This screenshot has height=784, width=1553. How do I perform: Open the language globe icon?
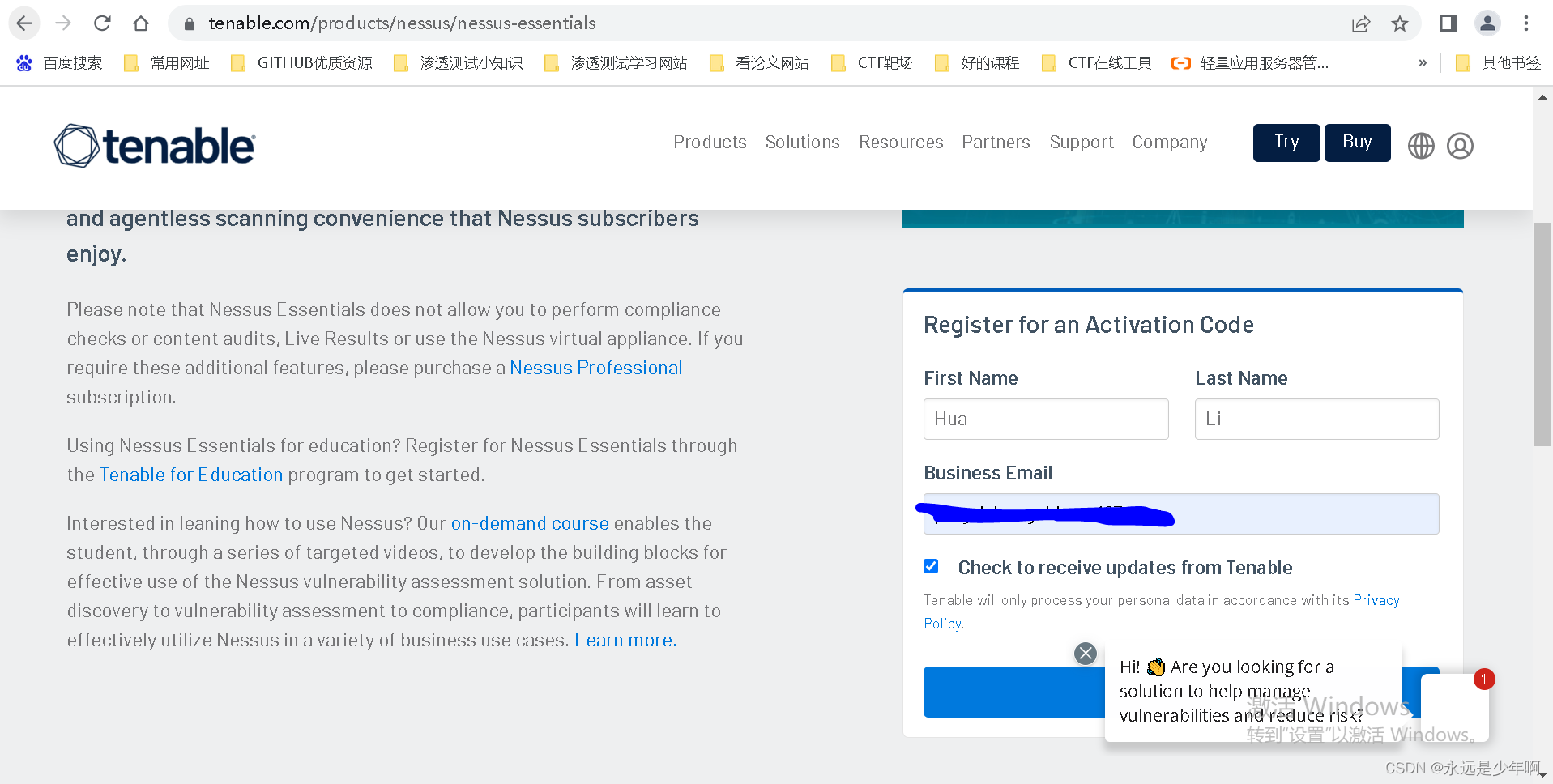click(1421, 146)
